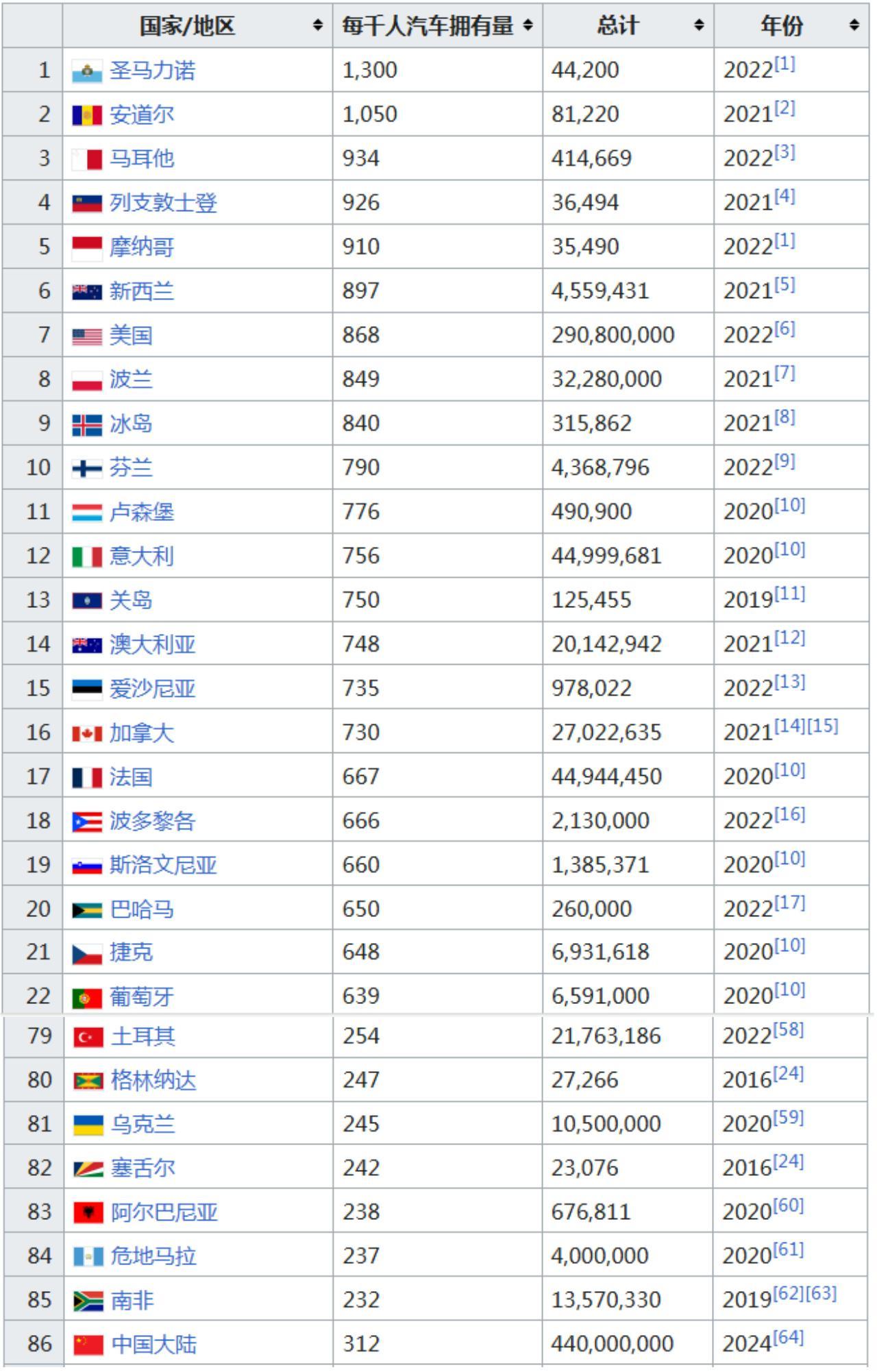Open reference [58] in 土耳其 row
Image resolution: width=877 pixels, height=1372 pixels.
tap(789, 1030)
